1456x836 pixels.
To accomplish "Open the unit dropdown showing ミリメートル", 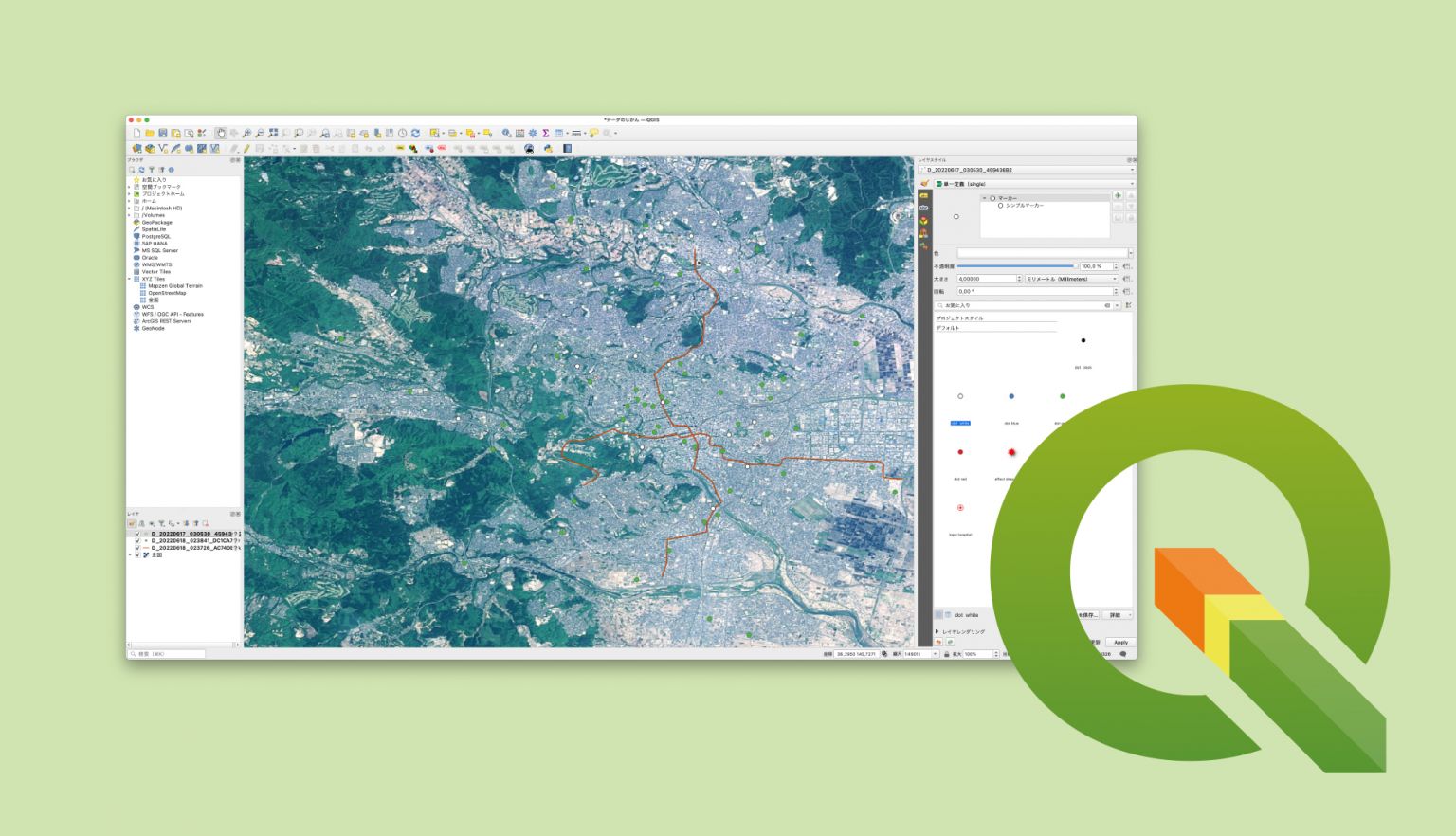I will 1070,279.
